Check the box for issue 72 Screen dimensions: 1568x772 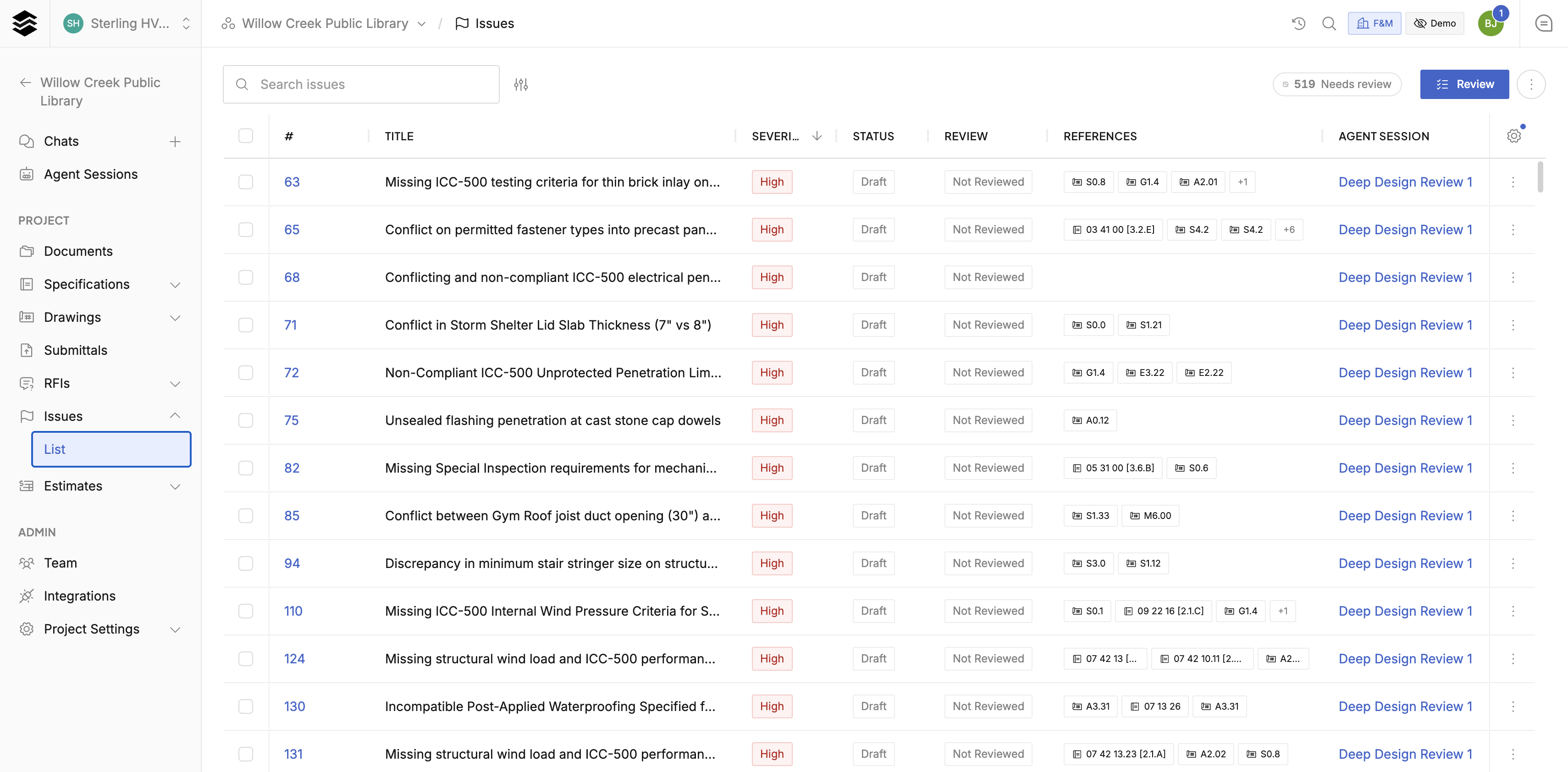pos(245,373)
